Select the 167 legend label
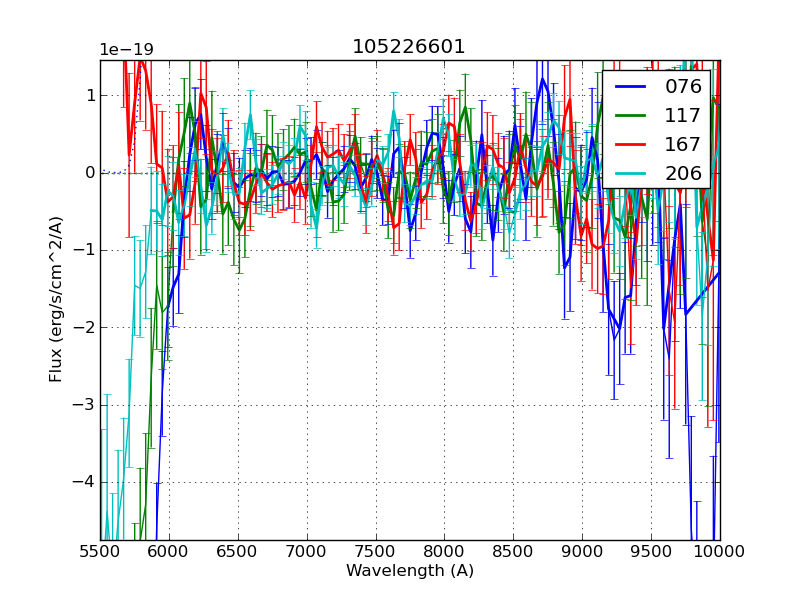The height and width of the screenshot is (600, 800). (x=683, y=145)
